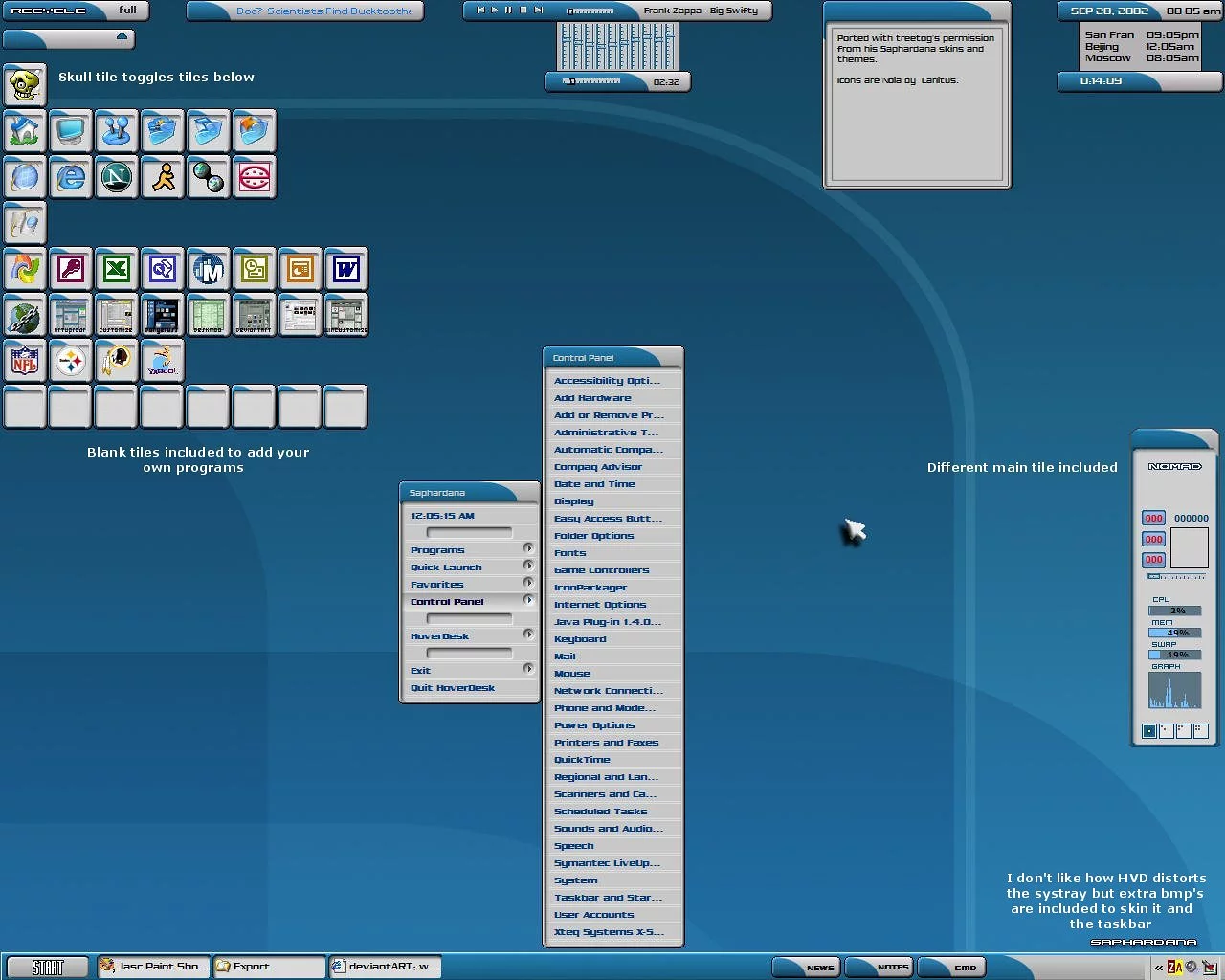
Task: Open the Microsoft Access key tile
Action: 71,269
